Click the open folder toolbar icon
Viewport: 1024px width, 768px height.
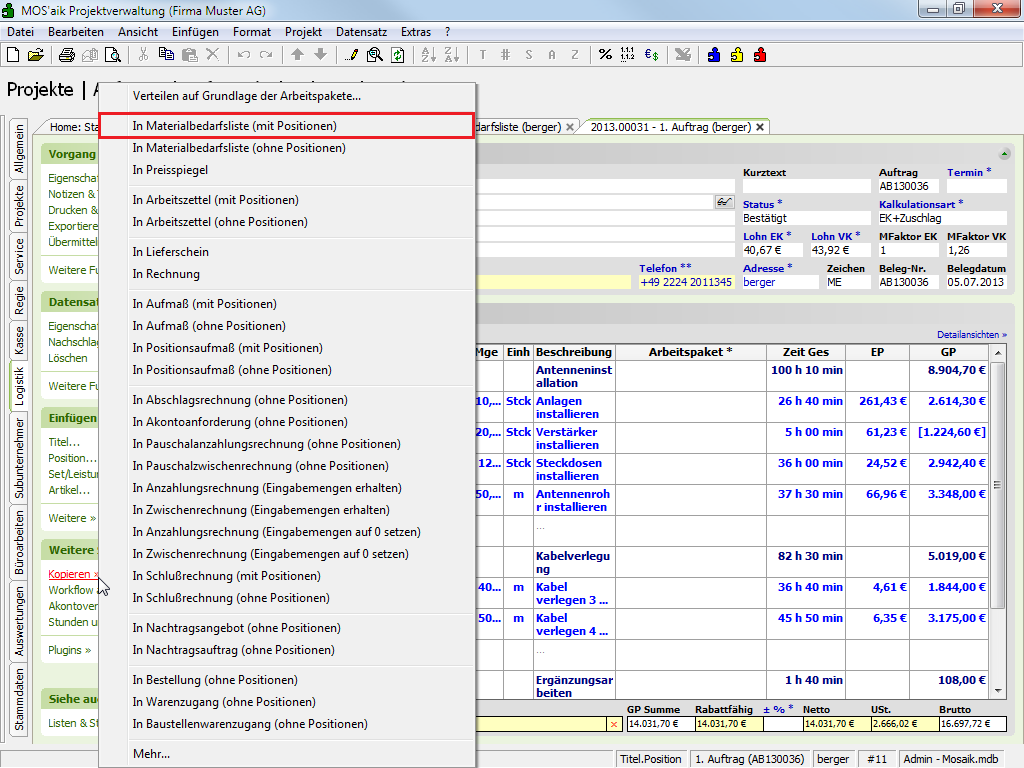point(36,55)
